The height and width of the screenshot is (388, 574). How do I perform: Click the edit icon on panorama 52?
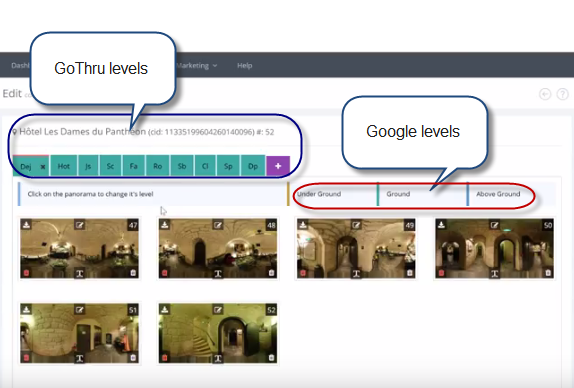click(218, 310)
